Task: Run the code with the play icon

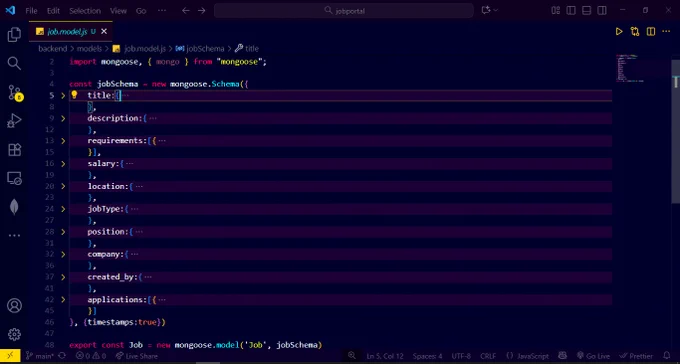Action: 619,31
